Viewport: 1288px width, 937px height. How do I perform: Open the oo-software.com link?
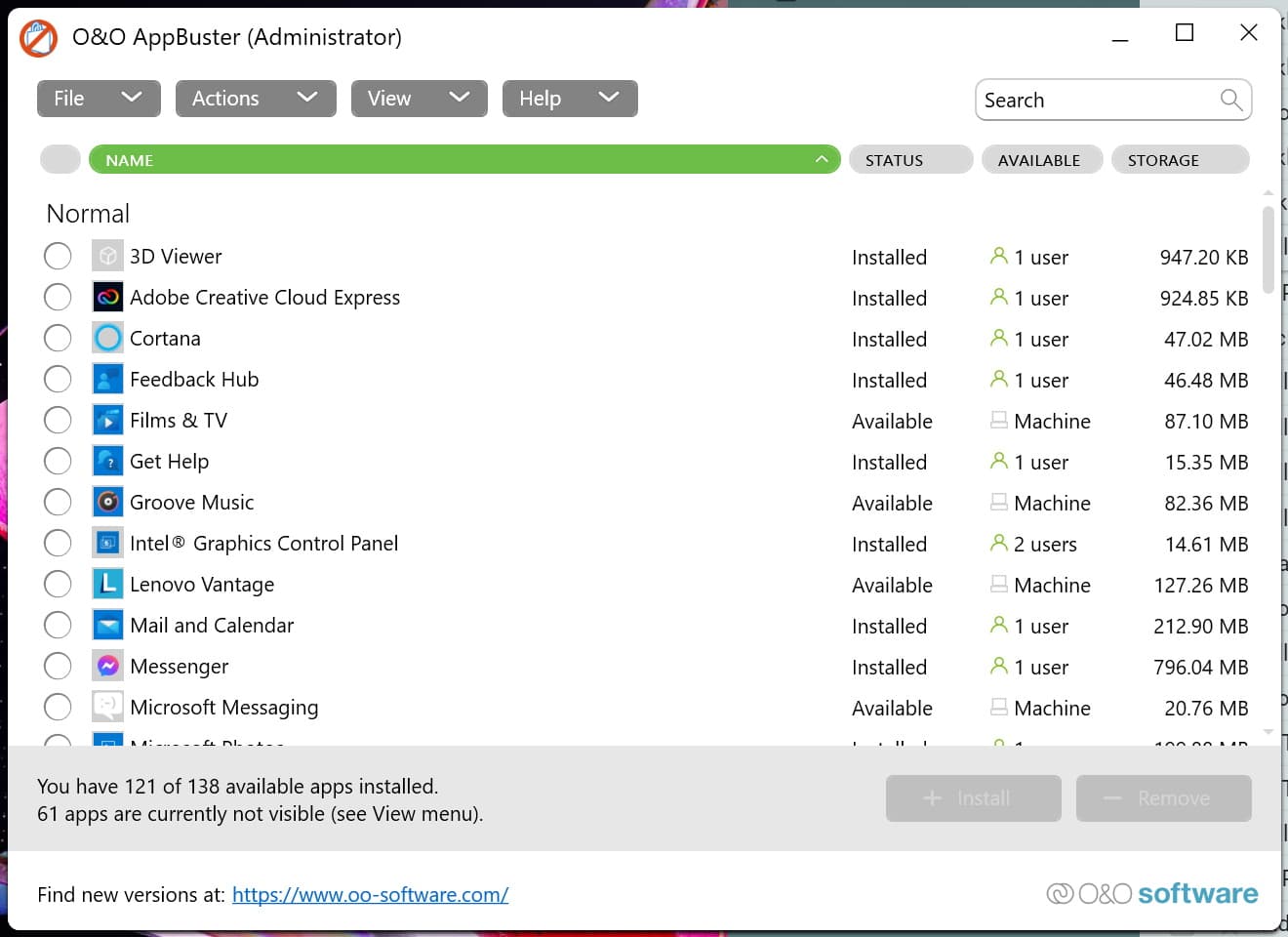371,894
